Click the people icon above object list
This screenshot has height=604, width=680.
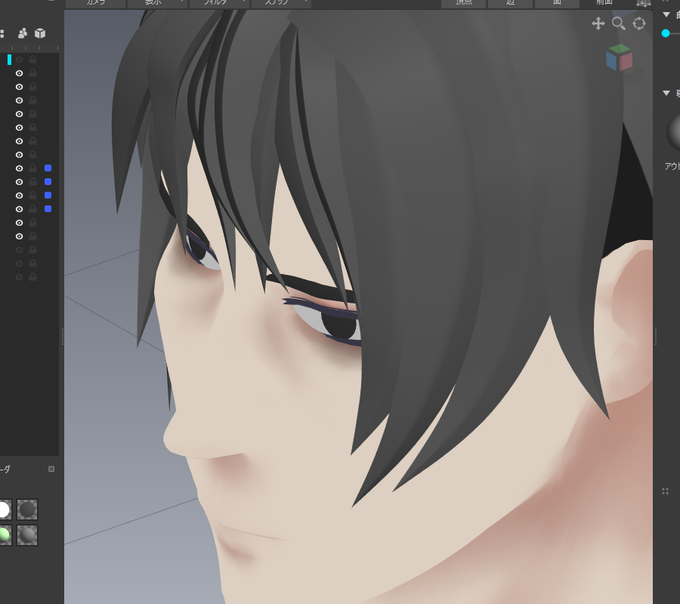[23, 33]
